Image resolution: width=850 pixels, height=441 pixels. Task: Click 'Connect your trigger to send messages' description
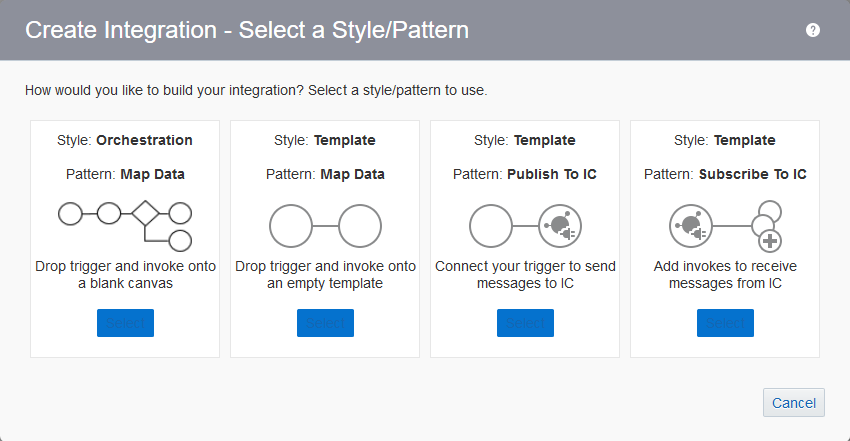(525, 275)
